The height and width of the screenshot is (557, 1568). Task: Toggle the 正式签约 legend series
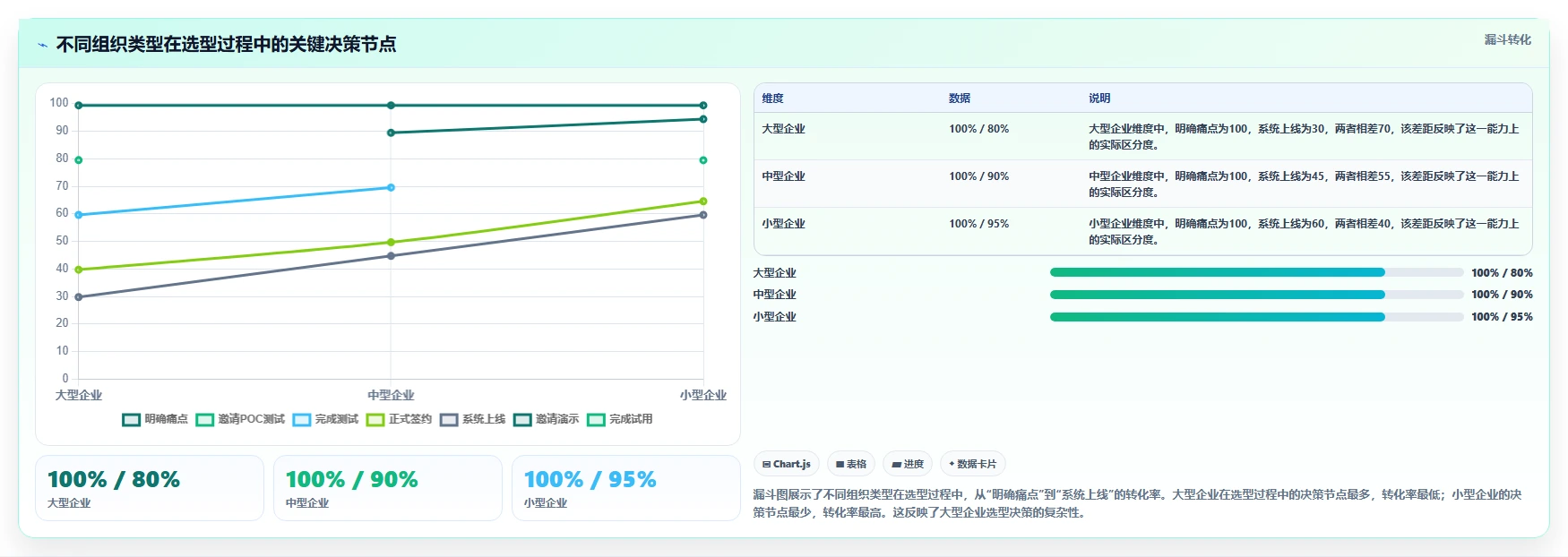tap(399, 419)
